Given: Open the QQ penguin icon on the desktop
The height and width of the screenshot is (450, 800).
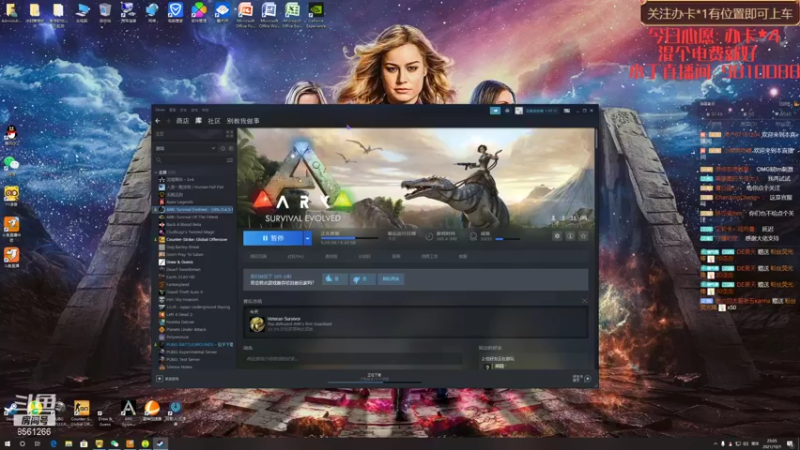Looking at the screenshot, I should [x=11, y=135].
